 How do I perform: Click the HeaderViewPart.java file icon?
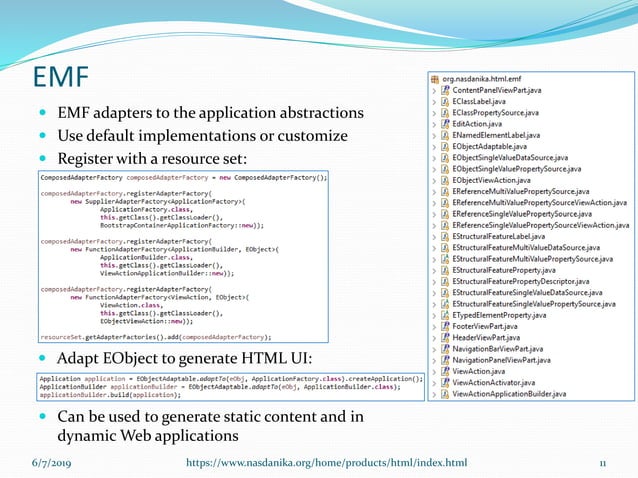pyautogui.click(x=444, y=337)
